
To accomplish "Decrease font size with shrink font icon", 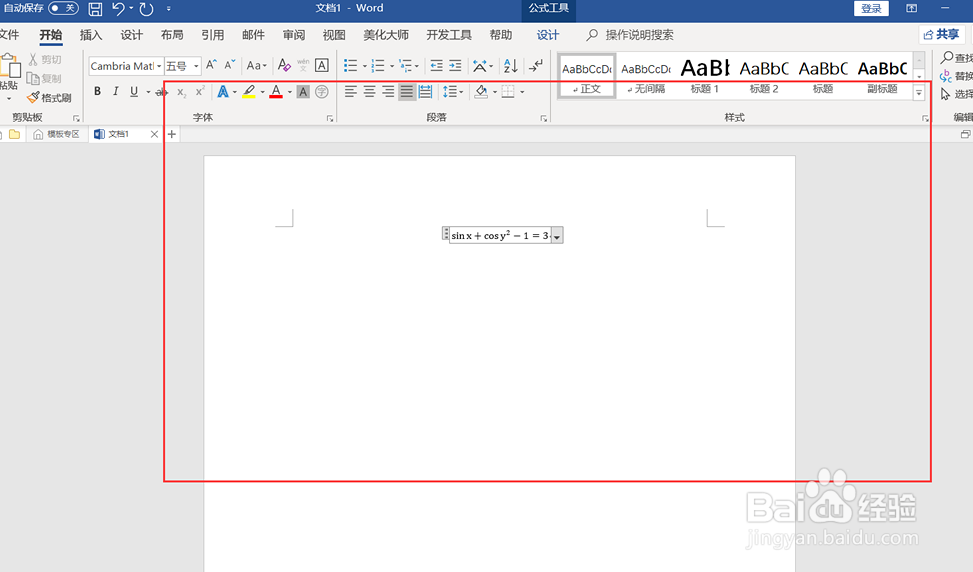I will (230, 65).
